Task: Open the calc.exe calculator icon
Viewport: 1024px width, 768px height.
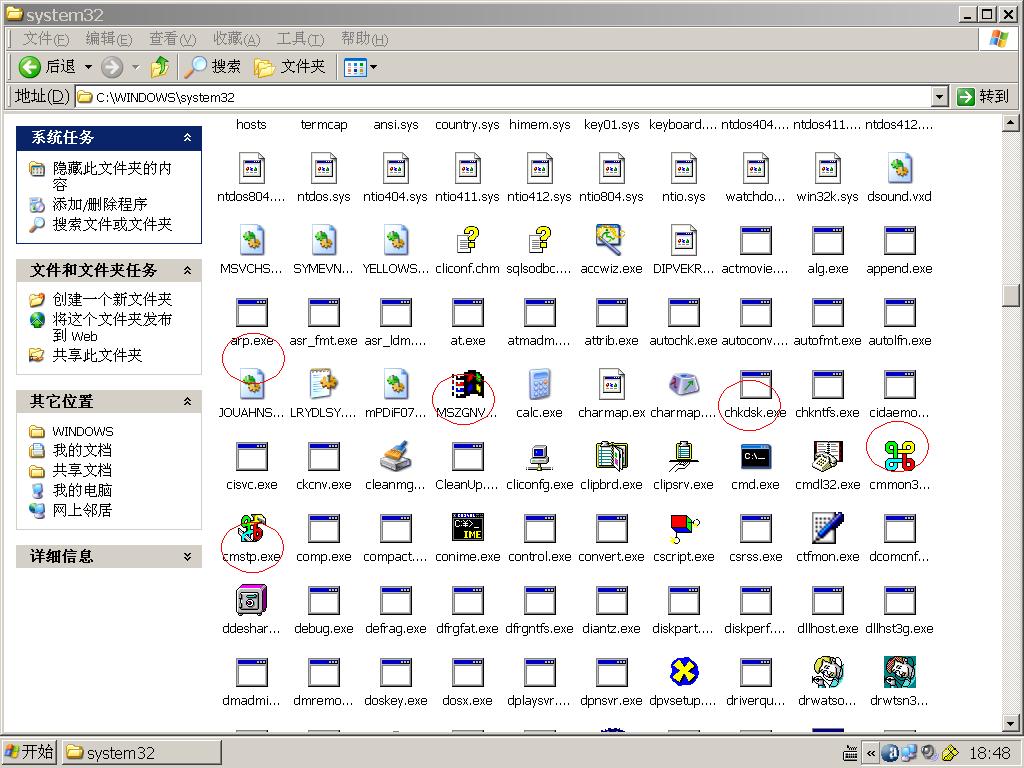Action: [539, 385]
